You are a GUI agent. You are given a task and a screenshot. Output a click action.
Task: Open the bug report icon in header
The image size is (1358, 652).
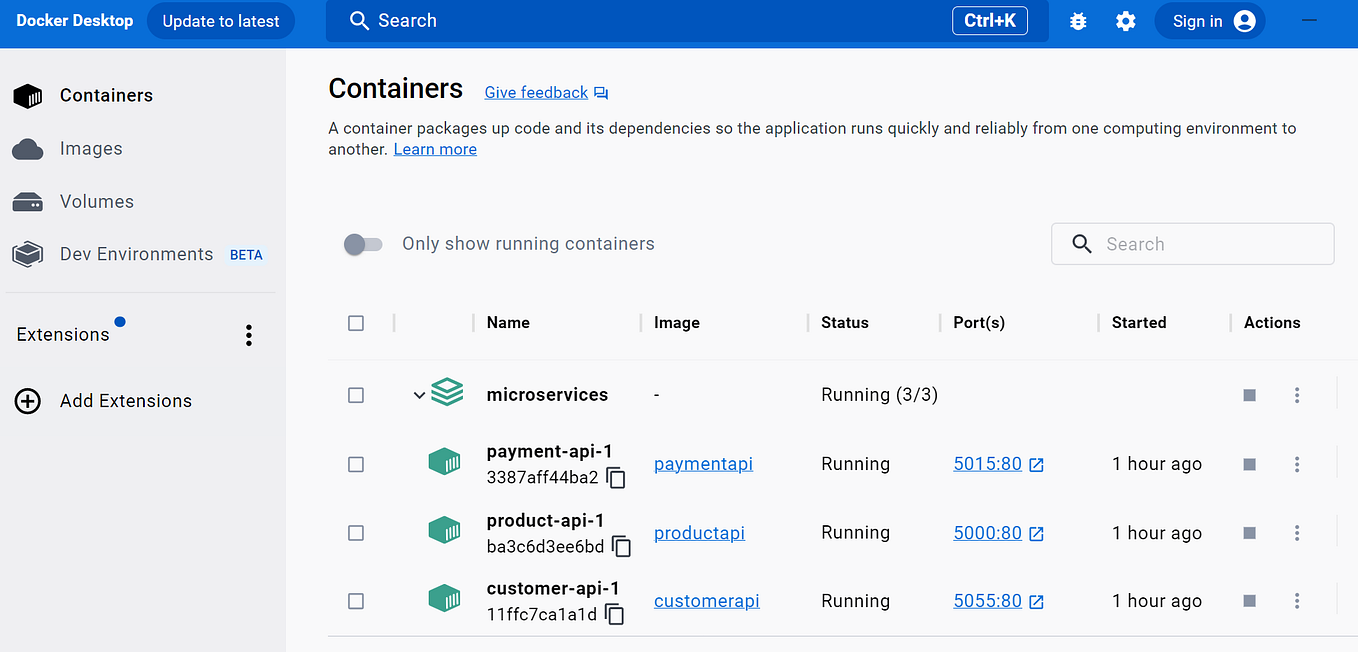1078,20
